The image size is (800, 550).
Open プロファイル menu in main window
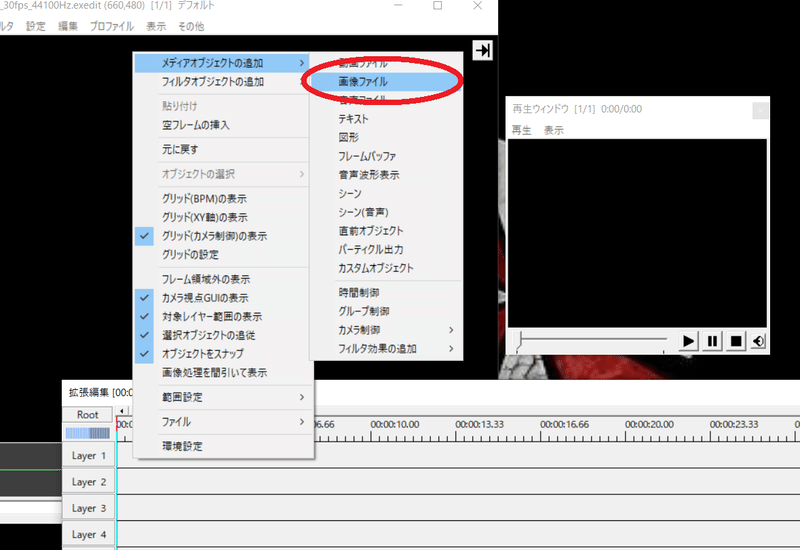coord(112,26)
